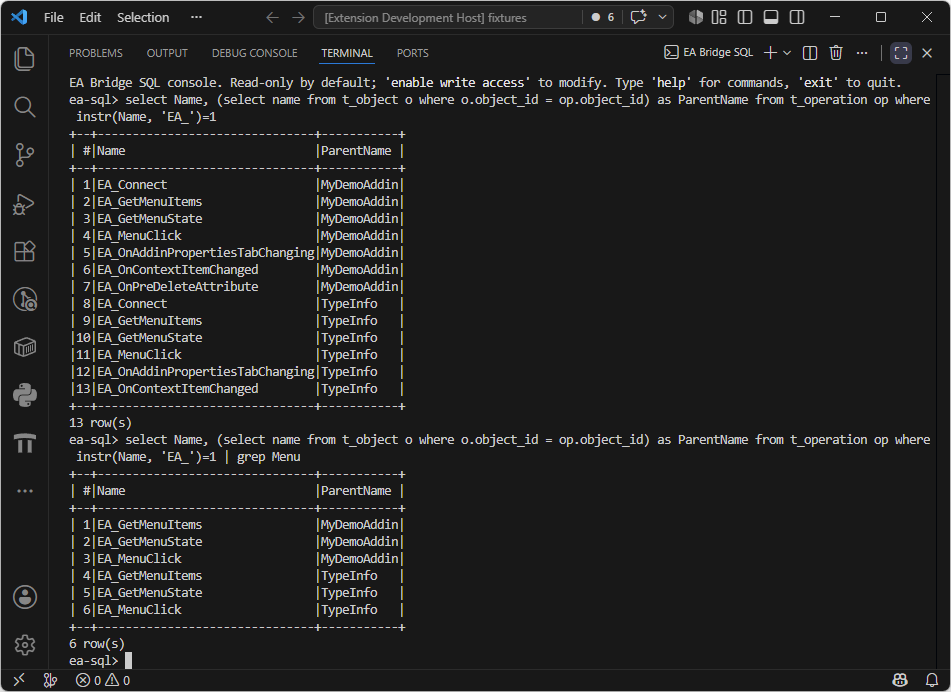Click EA_OnPreDeleteAttribute row in first table
Viewport: 951px width, 692px height.
pos(237,286)
